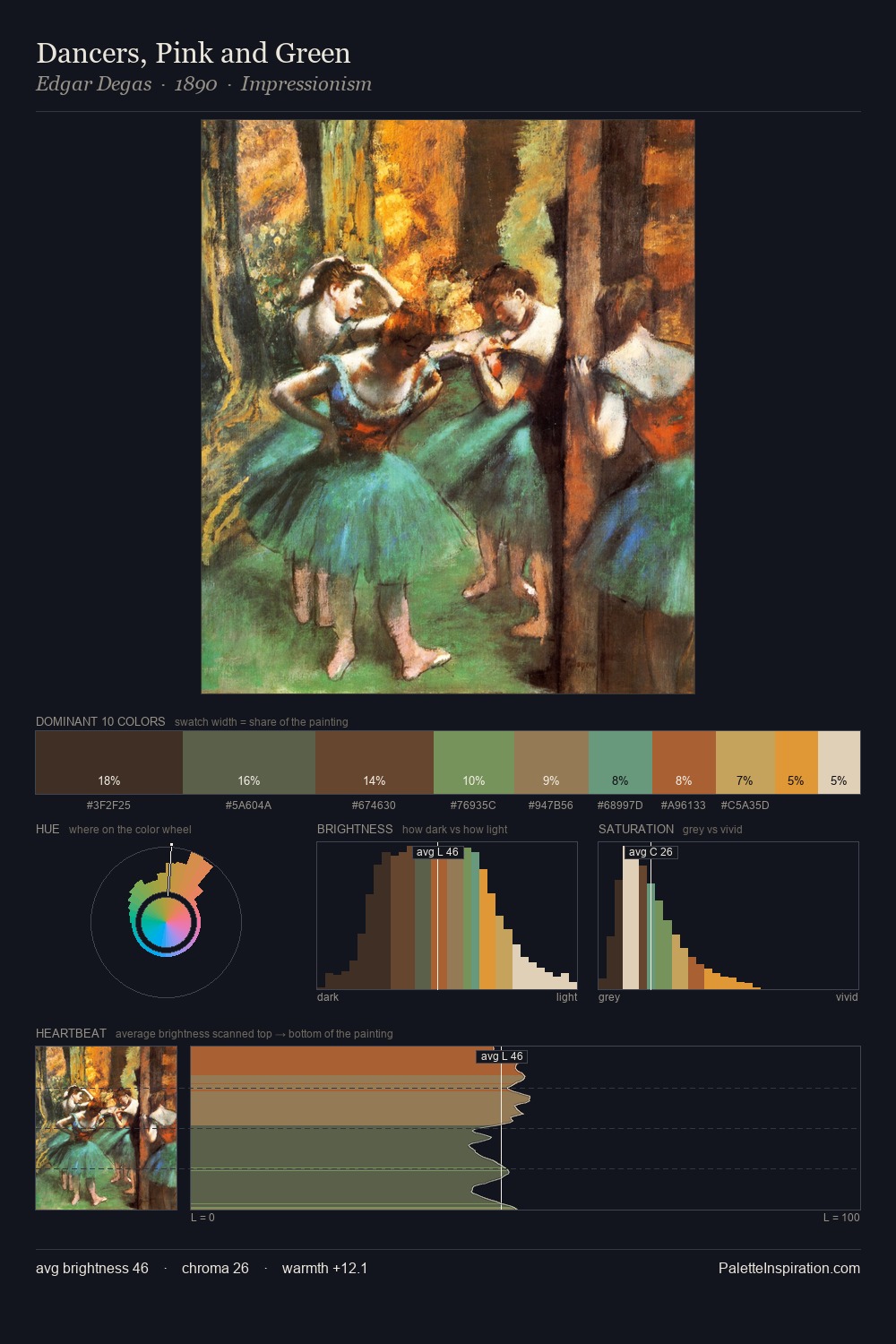Click the avg L 46 label in Brightness histogram
The width and height of the screenshot is (896, 1344).
437,852
